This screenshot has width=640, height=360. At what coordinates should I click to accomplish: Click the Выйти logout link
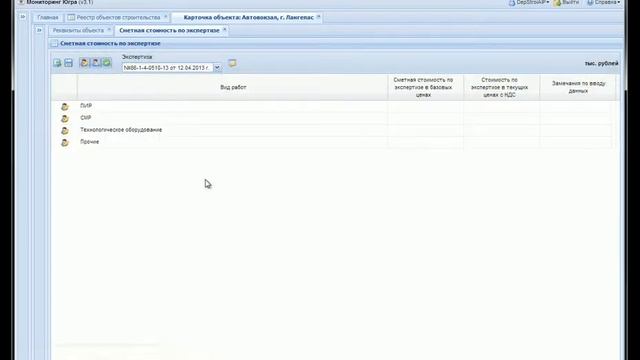click(x=571, y=2)
